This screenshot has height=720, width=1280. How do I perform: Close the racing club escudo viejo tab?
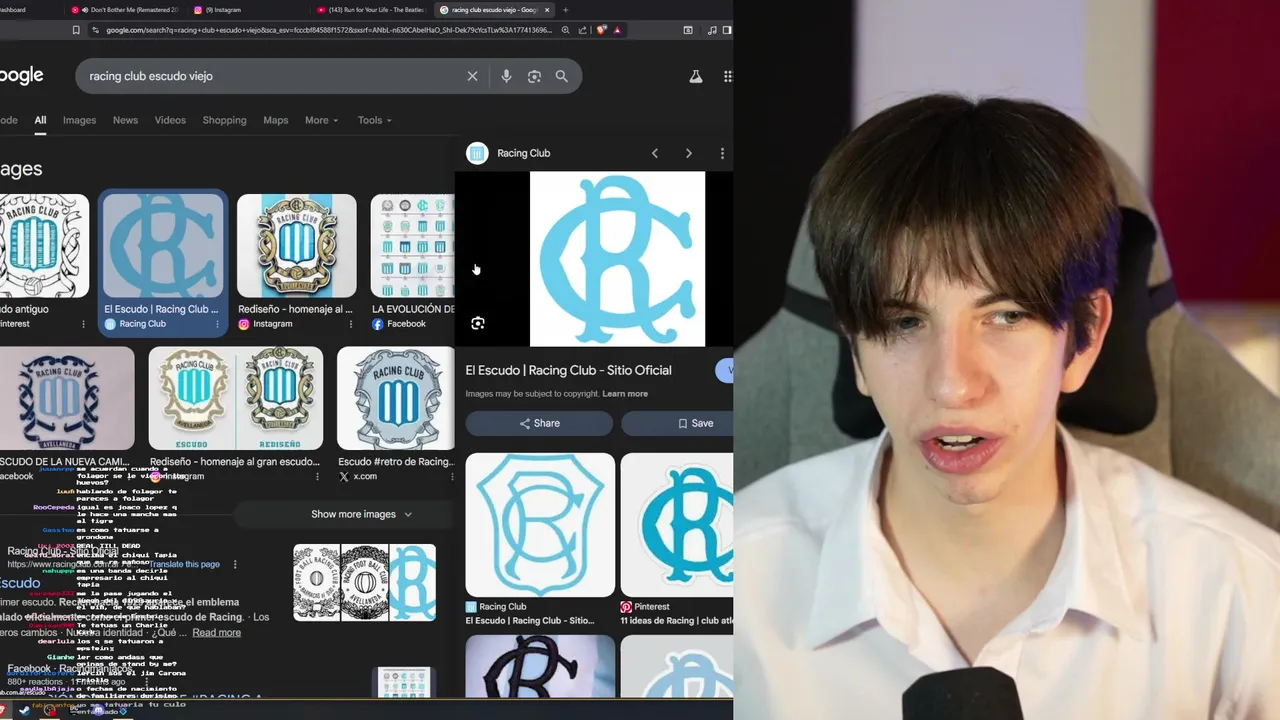(x=547, y=10)
